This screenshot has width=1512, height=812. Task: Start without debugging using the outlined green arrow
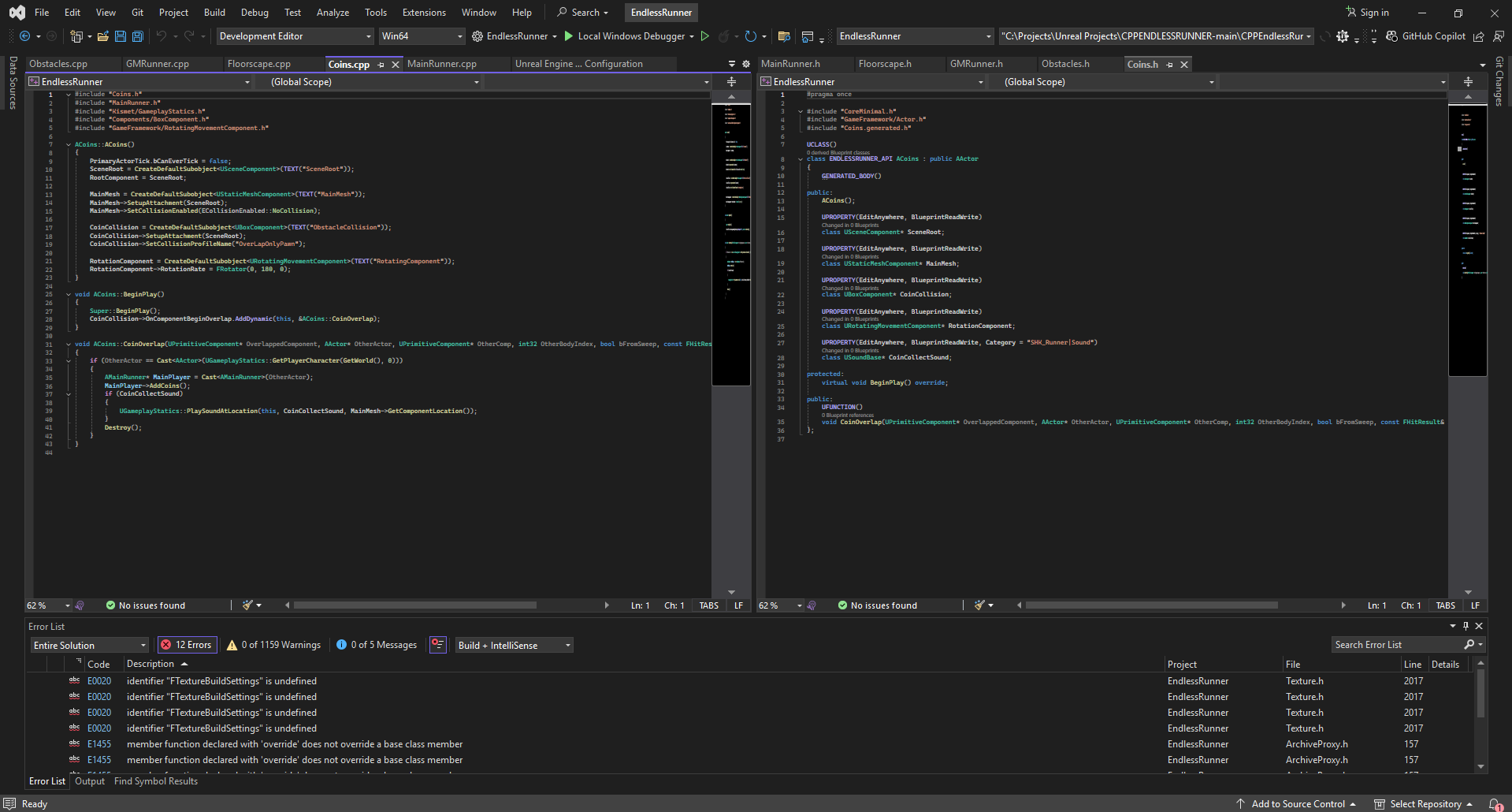(x=705, y=36)
